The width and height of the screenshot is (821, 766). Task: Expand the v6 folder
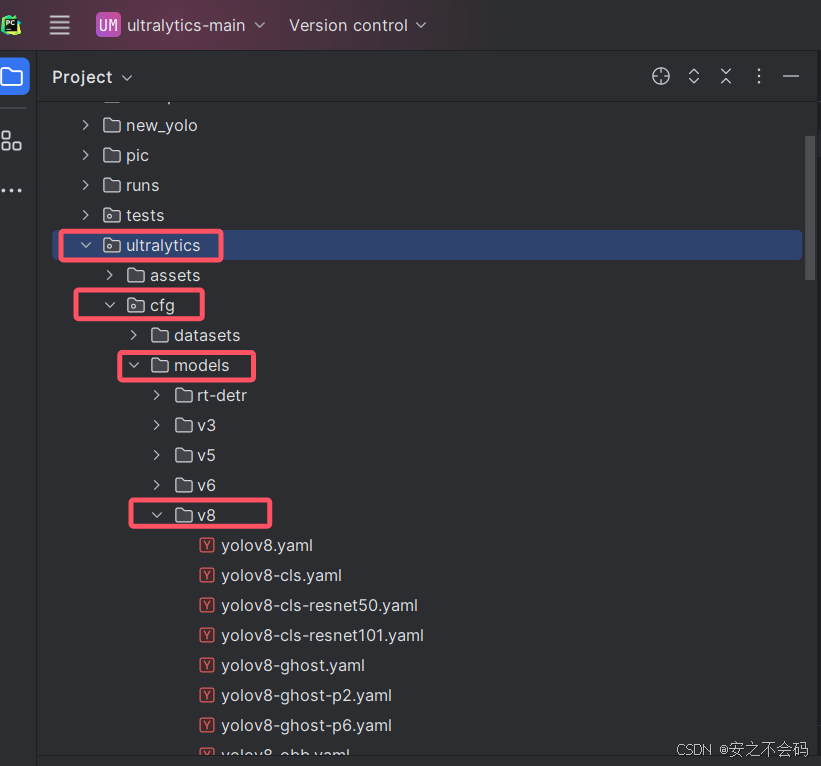(x=157, y=485)
